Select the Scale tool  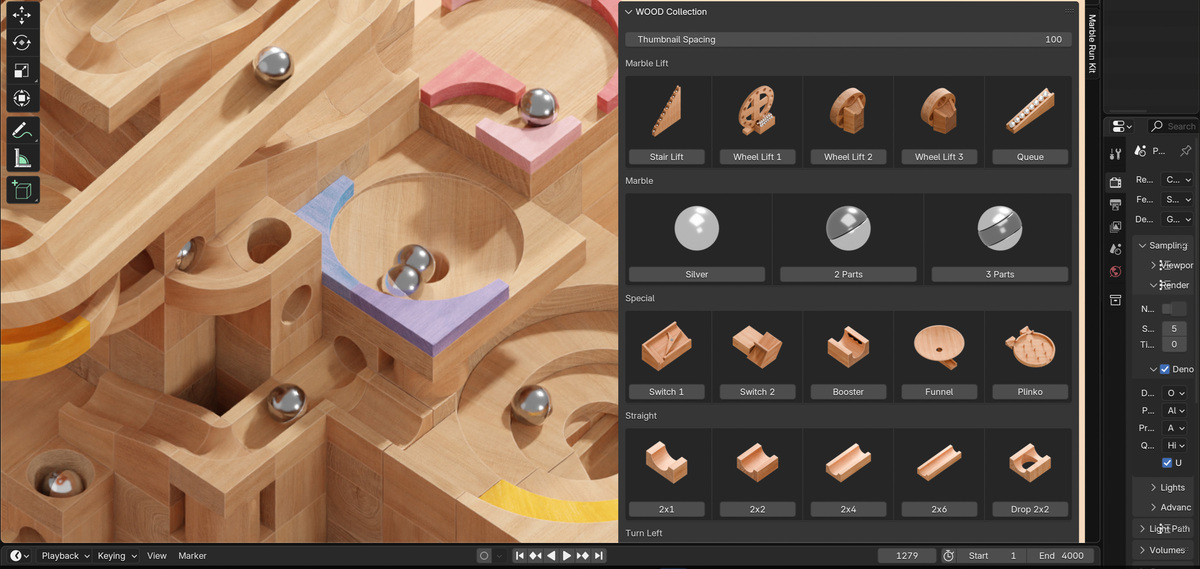click(x=22, y=71)
